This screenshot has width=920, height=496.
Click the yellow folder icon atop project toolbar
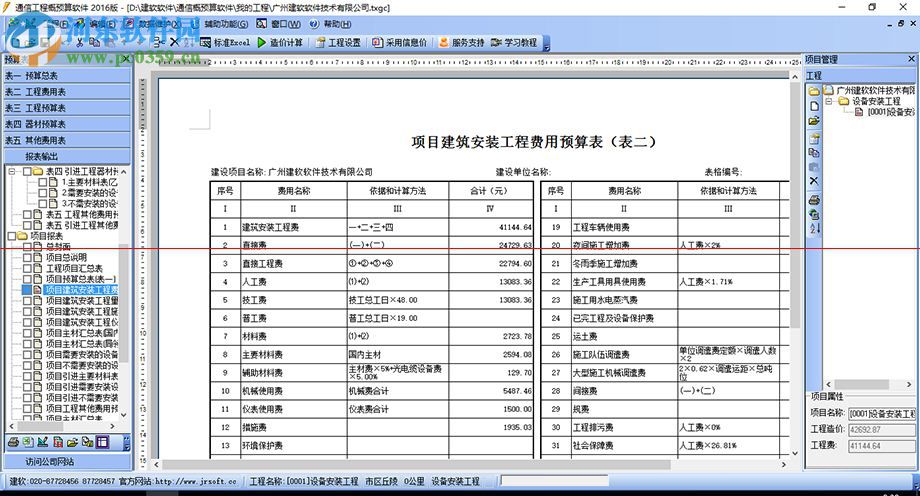tap(814, 91)
